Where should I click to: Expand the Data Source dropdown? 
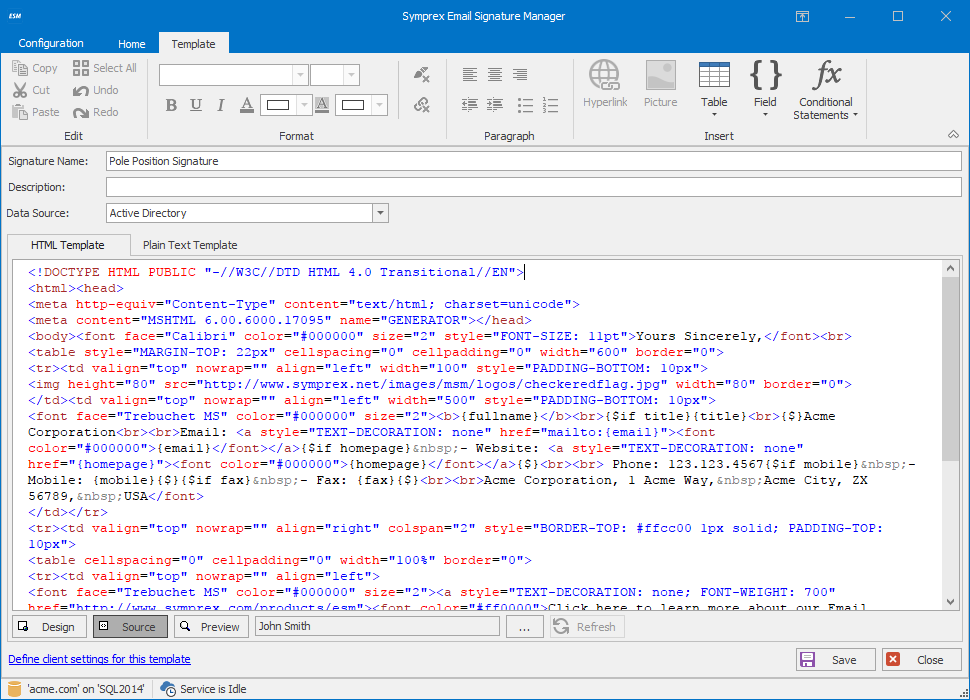[x=380, y=213]
